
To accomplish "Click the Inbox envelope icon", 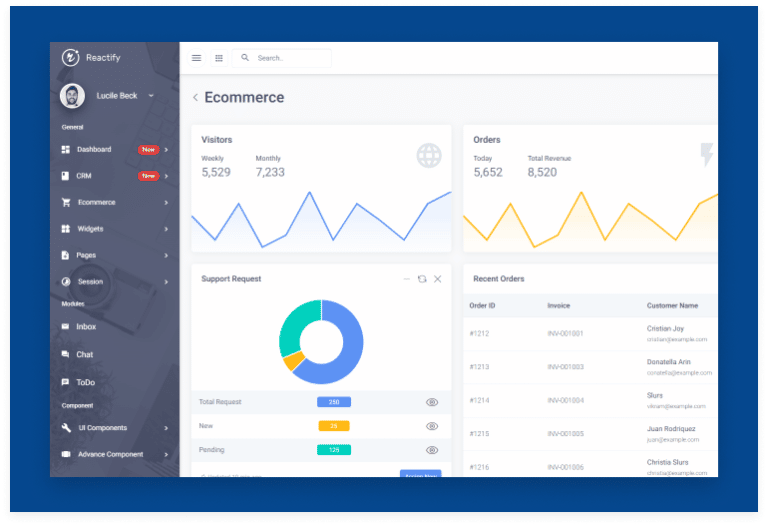I will coord(65,327).
